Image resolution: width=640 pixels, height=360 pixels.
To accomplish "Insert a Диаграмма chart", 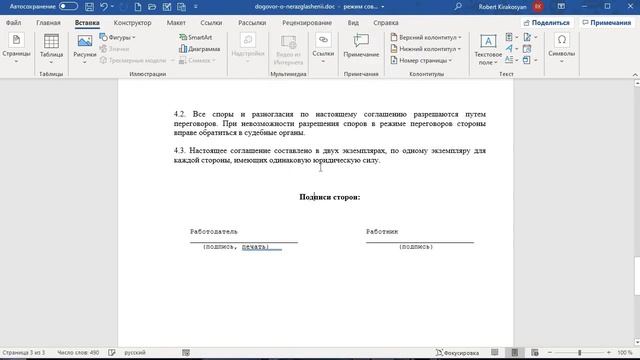I will [200, 49].
